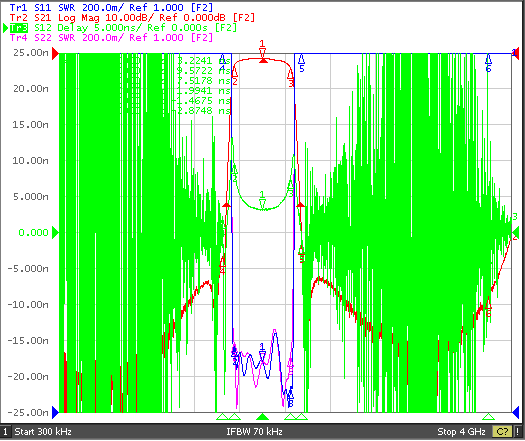
Task: Click the yellow C? correction status indicator
Action: pyautogui.click(x=502, y=432)
